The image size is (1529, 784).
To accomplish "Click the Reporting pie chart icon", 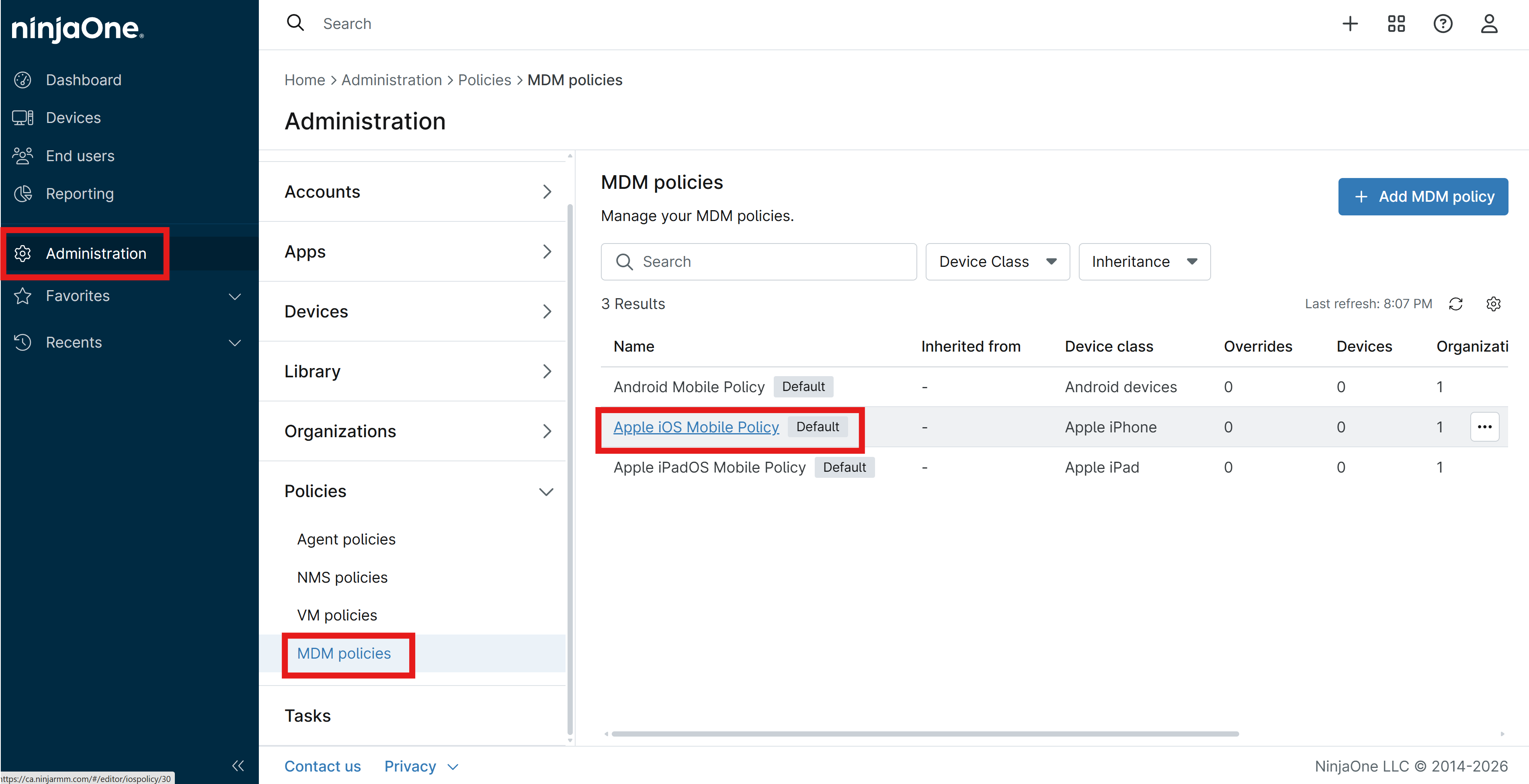I will tap(23, 193).
